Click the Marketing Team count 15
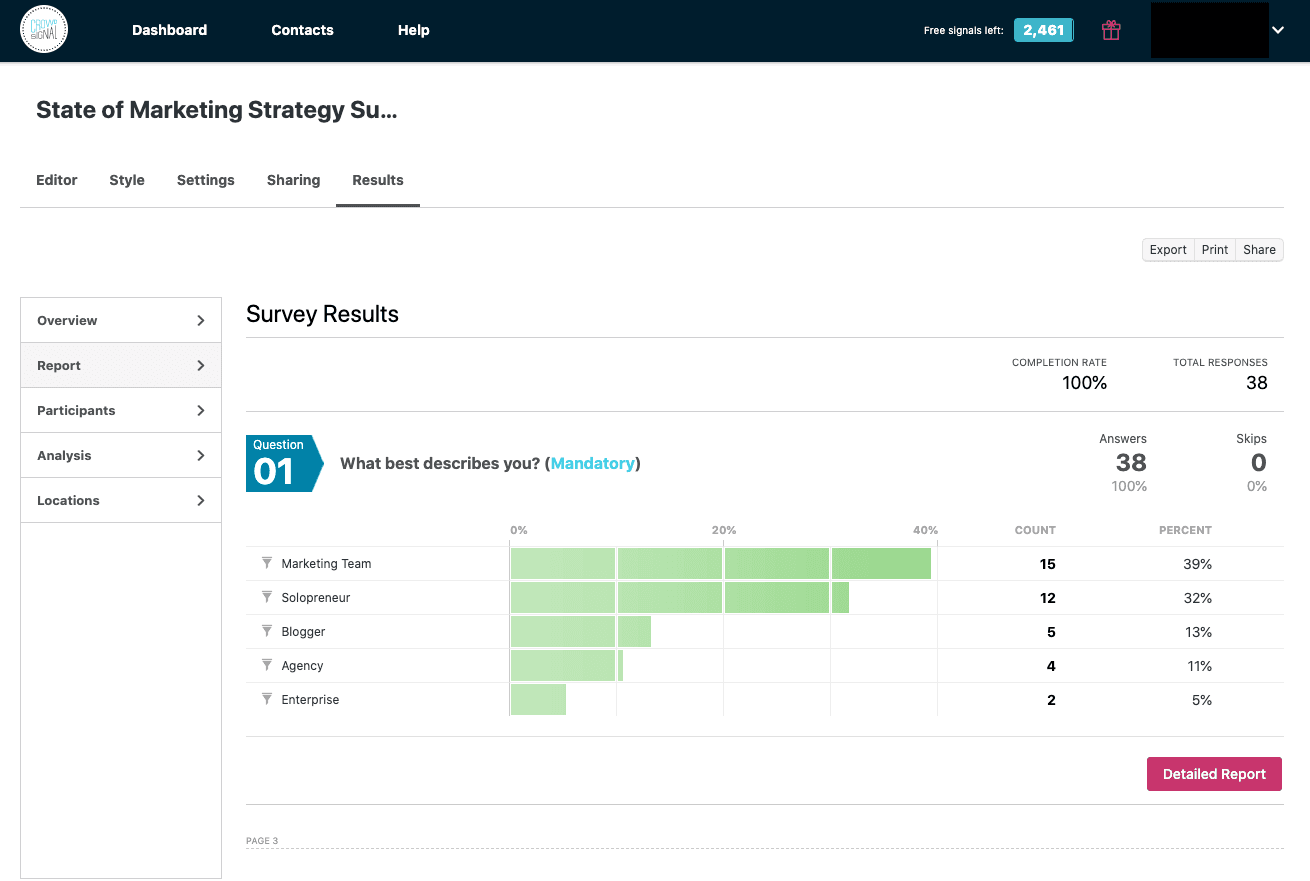 (x=1047, y=564)
